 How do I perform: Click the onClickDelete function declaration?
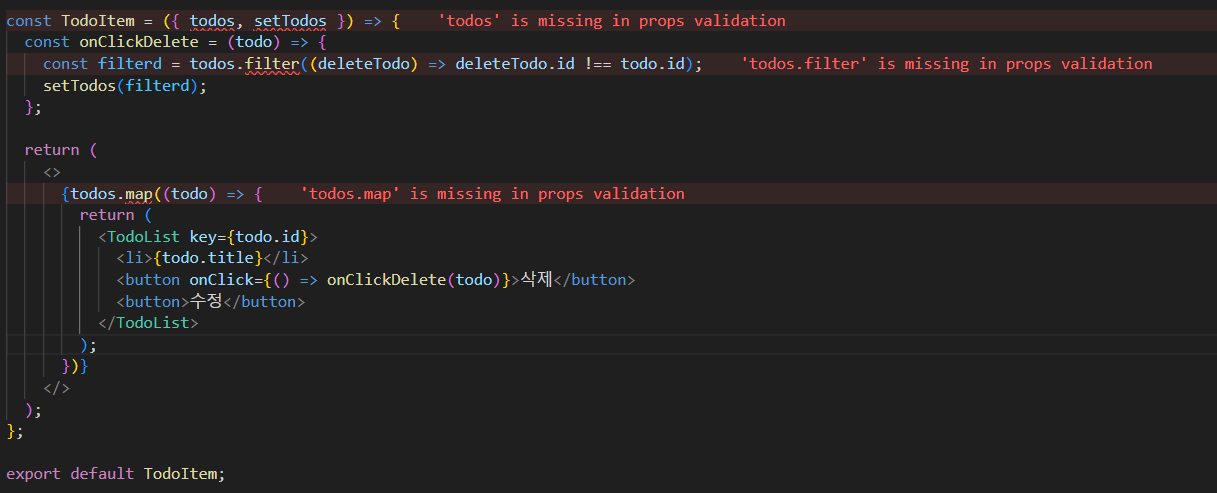pos(121,42)
